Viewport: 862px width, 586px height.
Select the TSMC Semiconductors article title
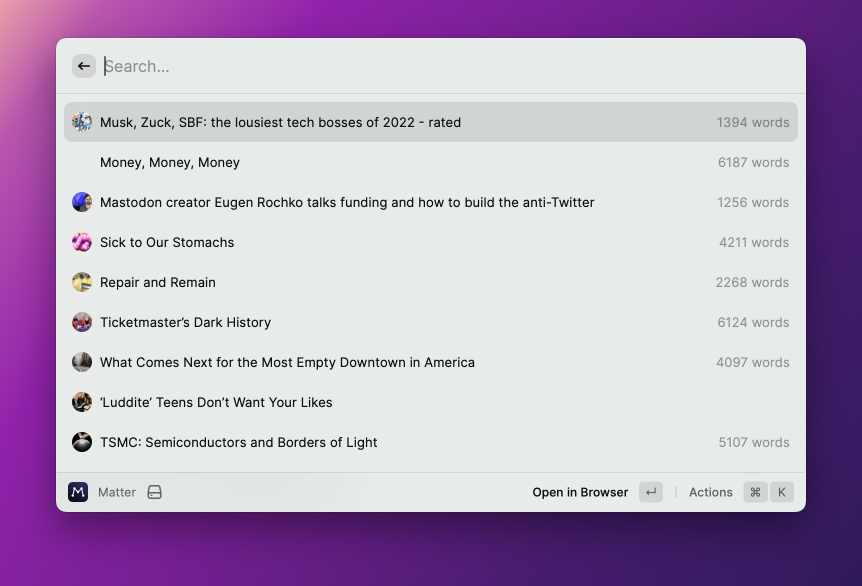[239, 442]
